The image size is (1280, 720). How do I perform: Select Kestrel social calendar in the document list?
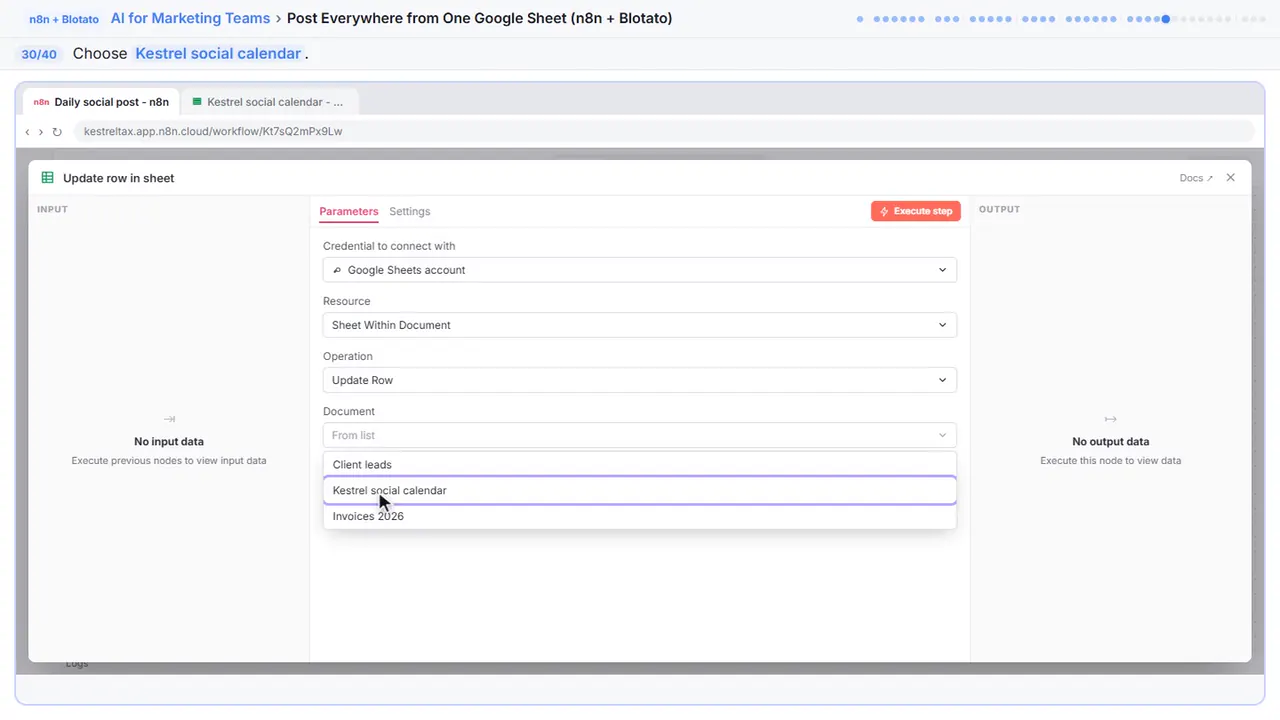click(x=640, y=491)
